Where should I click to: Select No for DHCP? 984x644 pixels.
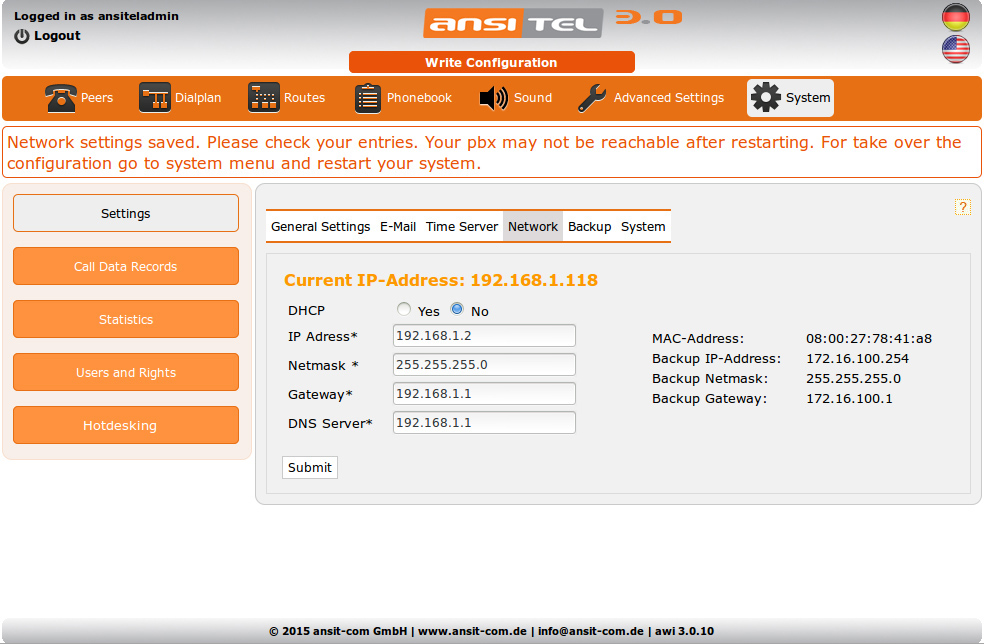457,310
